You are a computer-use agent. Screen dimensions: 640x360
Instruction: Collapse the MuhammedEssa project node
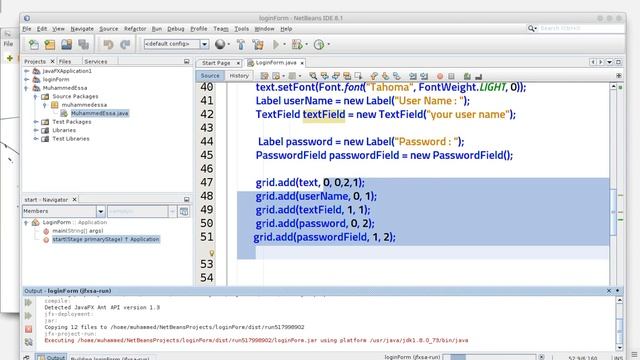point(27,88)
